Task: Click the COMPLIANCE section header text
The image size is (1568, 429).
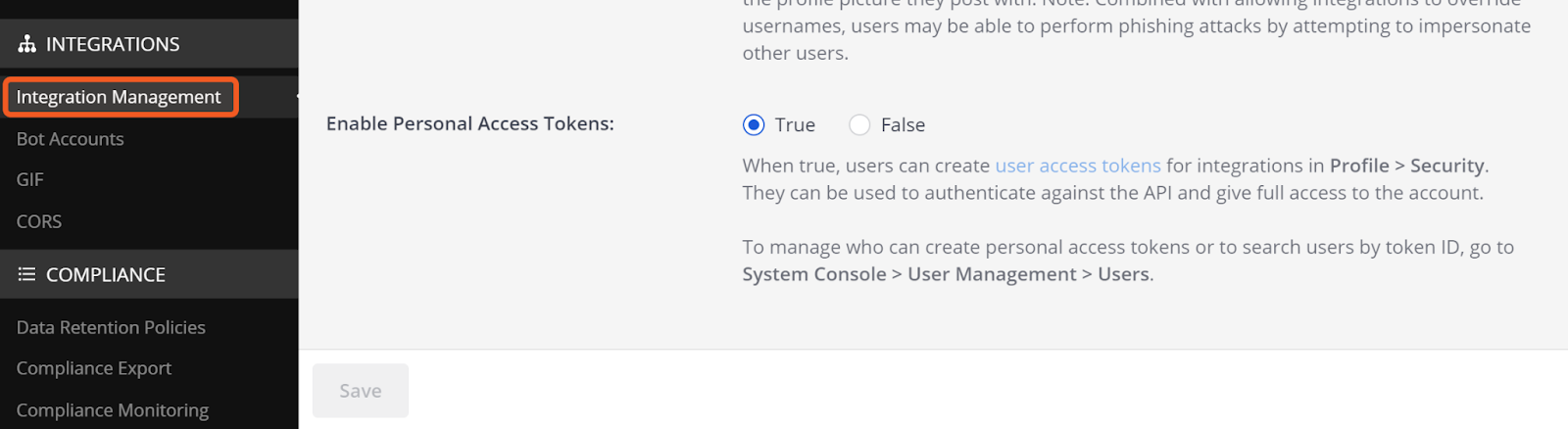Action: click(106, 275)
